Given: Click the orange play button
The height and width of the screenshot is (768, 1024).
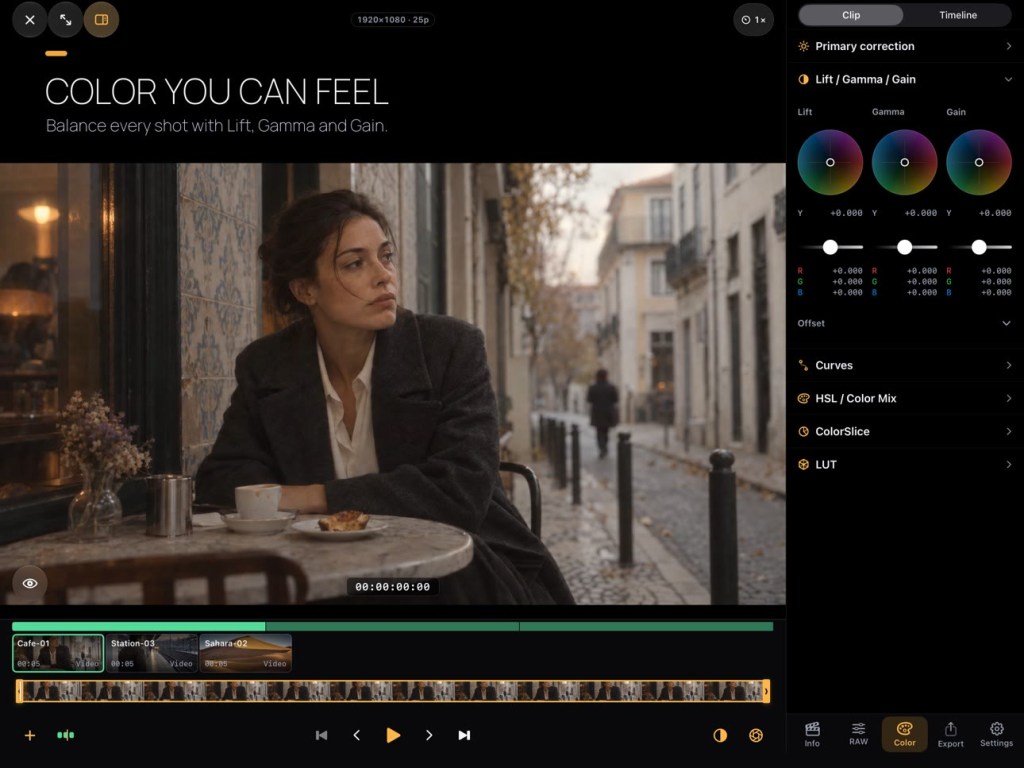Looking at the screenshot, I should 393,735.
